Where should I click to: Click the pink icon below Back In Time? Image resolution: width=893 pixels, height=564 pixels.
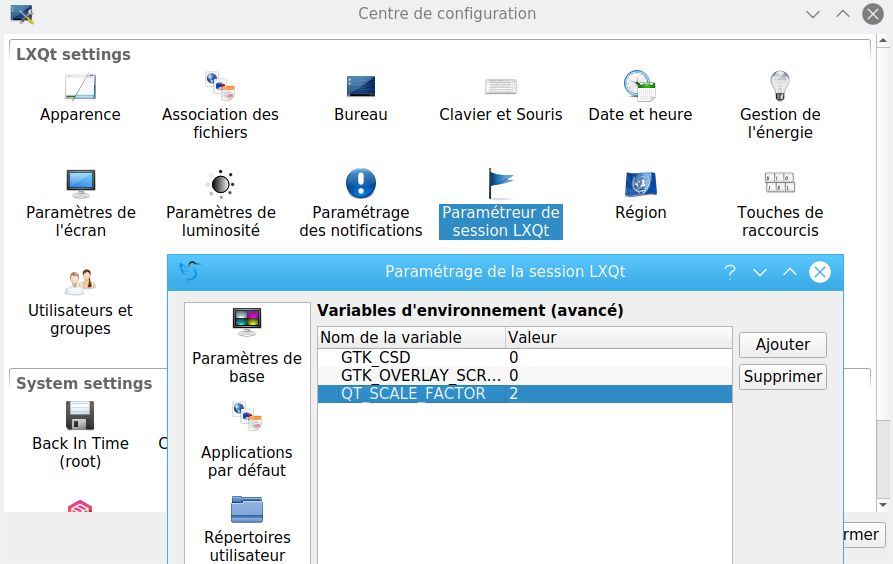80,505
